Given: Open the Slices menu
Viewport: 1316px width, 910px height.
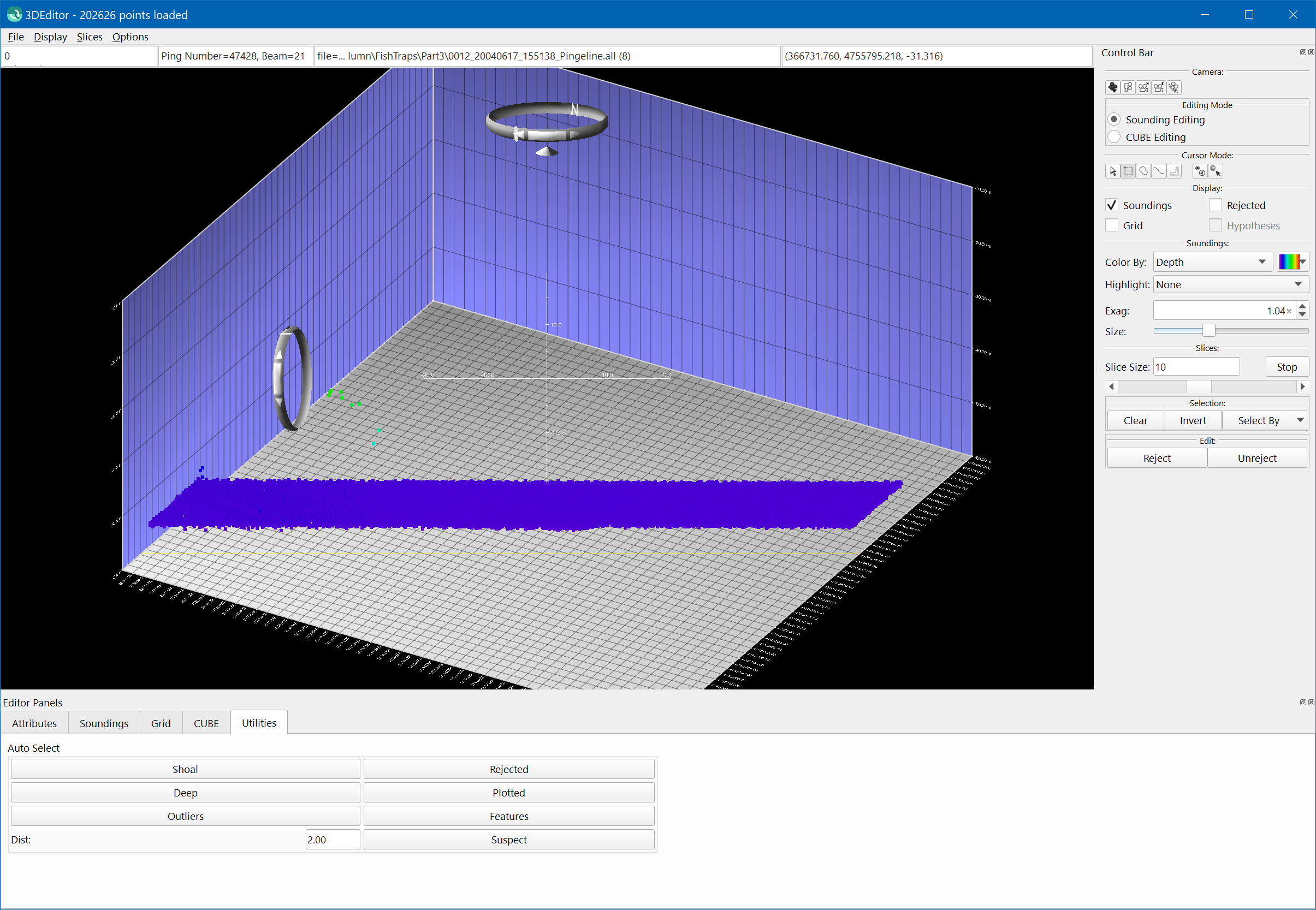Looking at the screenshot, I should (x=90, y=37).
